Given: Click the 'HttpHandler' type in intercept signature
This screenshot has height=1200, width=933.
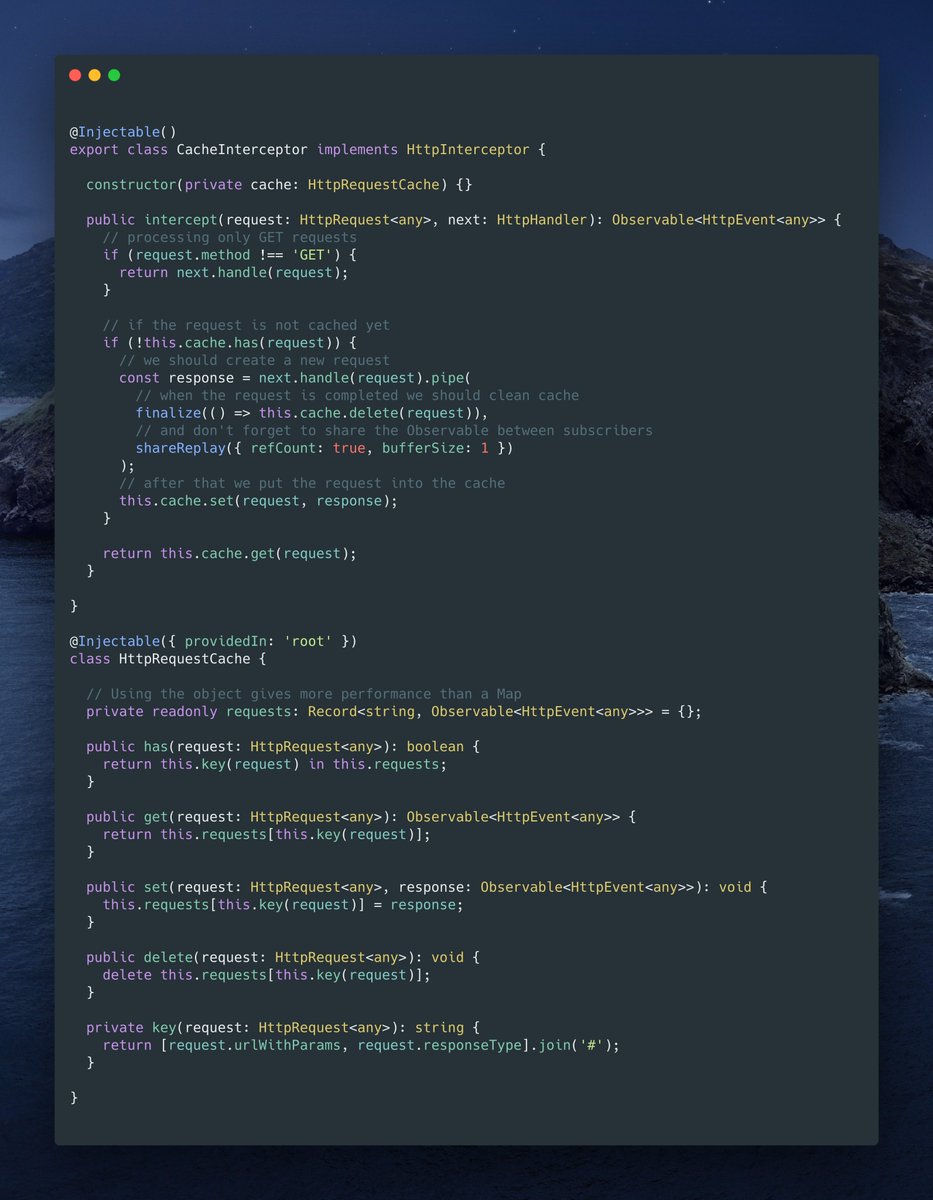Looking at the screenshot, I should point(542,219).
